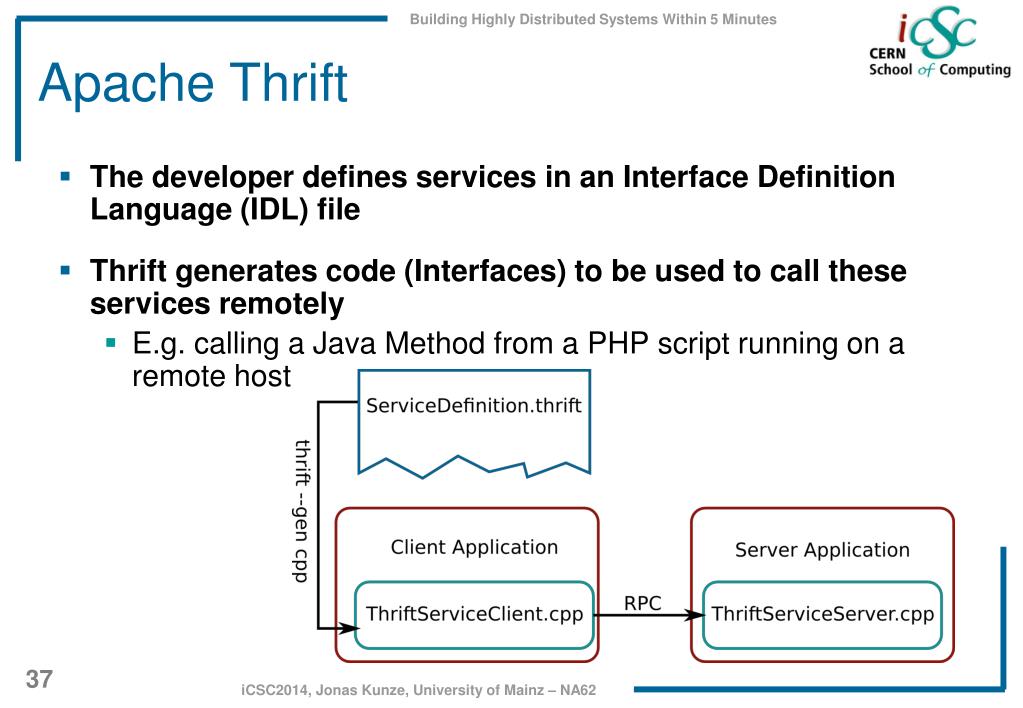Viewport: 1023px width, 708px height.
Task: Click the iCSC CERN School of Computing logo
Action: pyautogui.click(x=939, y=42)
